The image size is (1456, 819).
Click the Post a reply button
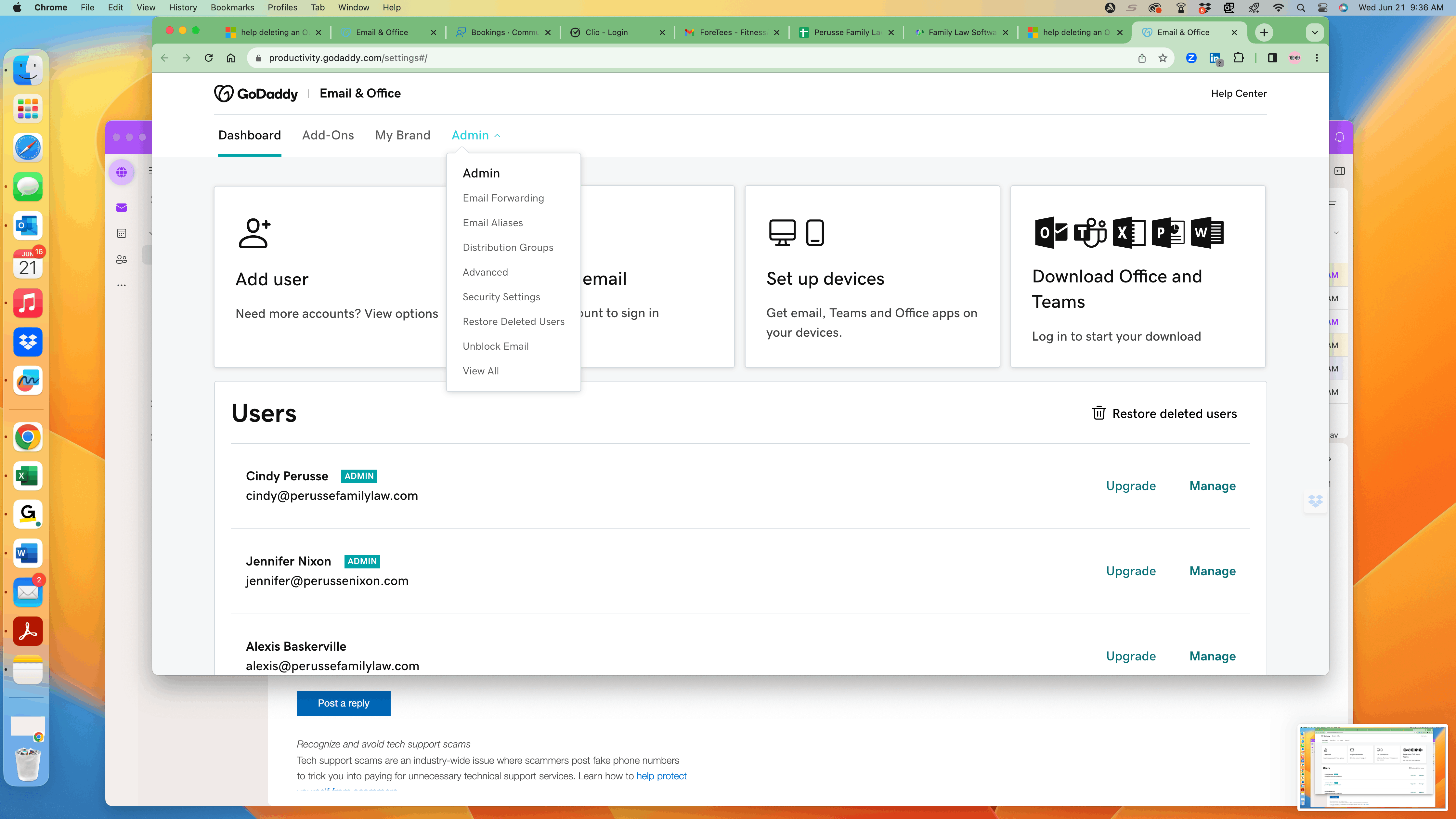coord(343,703)
